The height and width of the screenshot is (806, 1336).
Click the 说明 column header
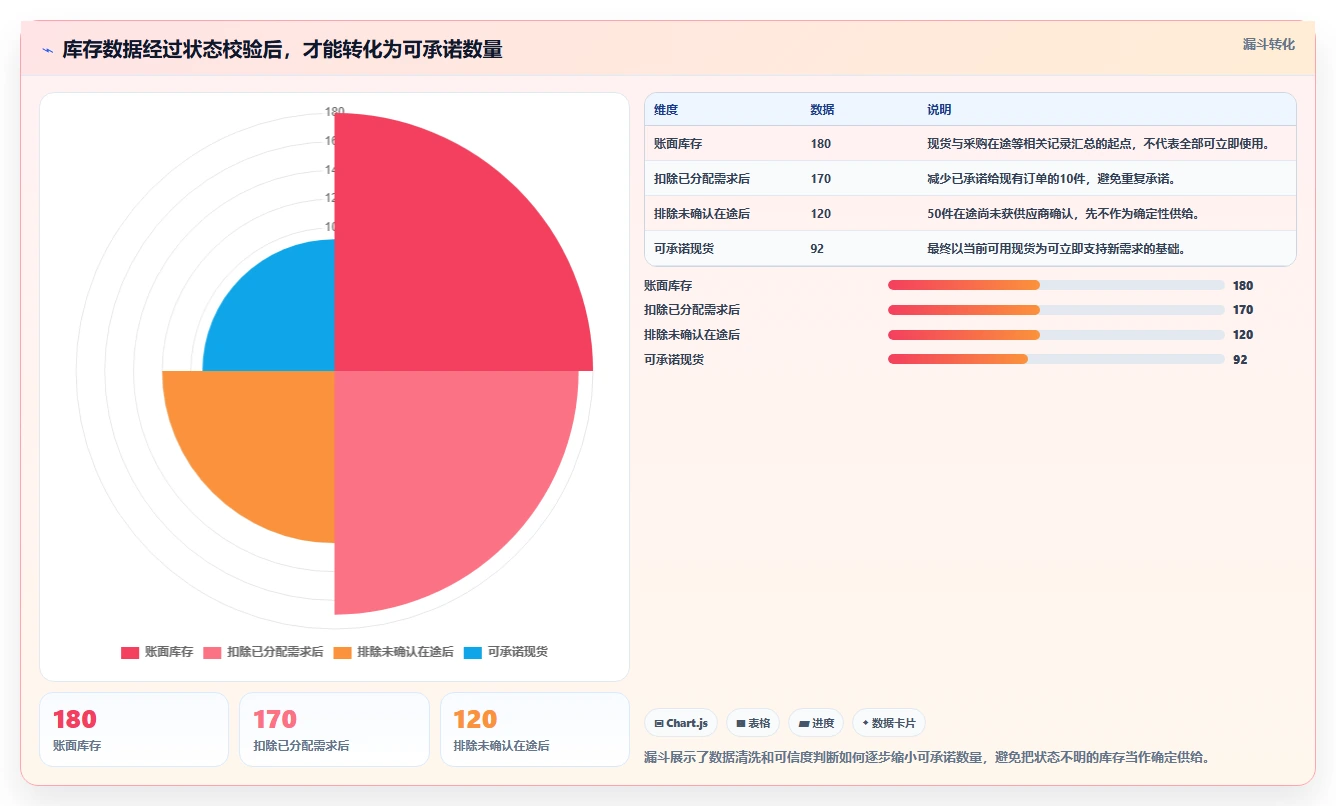[939, 110]
